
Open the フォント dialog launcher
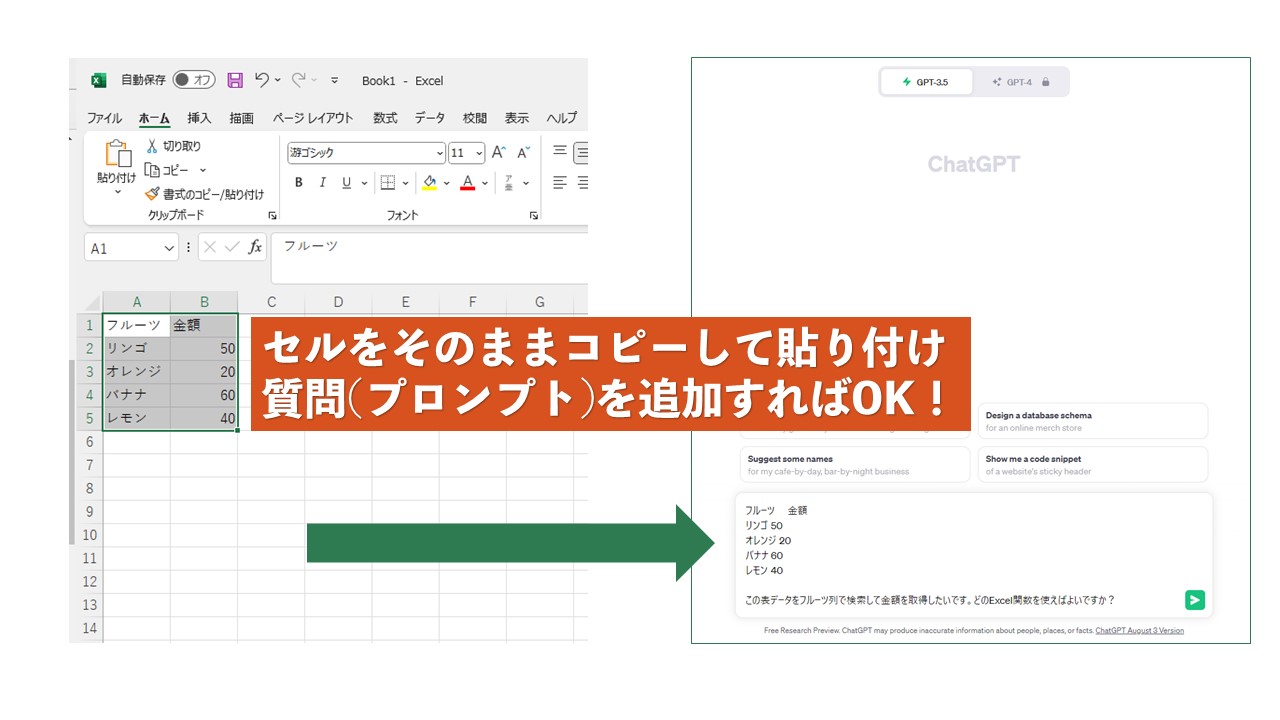tap(534, 216)
